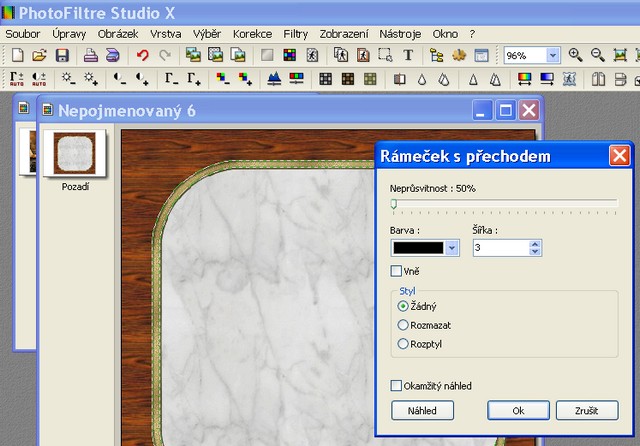
Task: Decrease brightness sun minus icon
Action: click(x=68, y=79)
